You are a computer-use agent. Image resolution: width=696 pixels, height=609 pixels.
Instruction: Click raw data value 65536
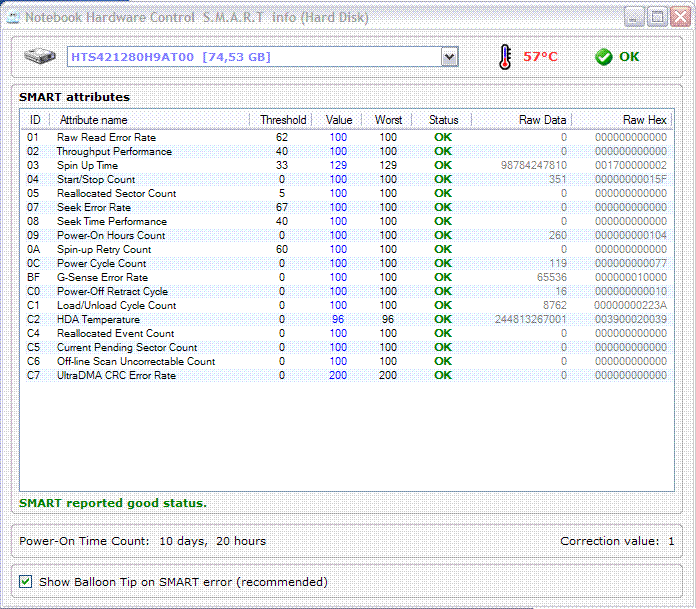(552, 277)
